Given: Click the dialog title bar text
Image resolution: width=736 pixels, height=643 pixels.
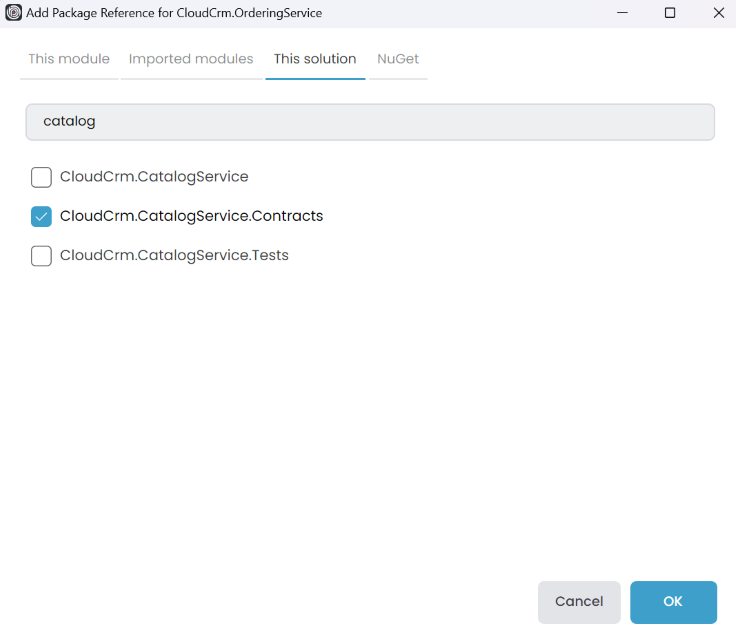Looking at the screenshot, I should coord(174,13).
